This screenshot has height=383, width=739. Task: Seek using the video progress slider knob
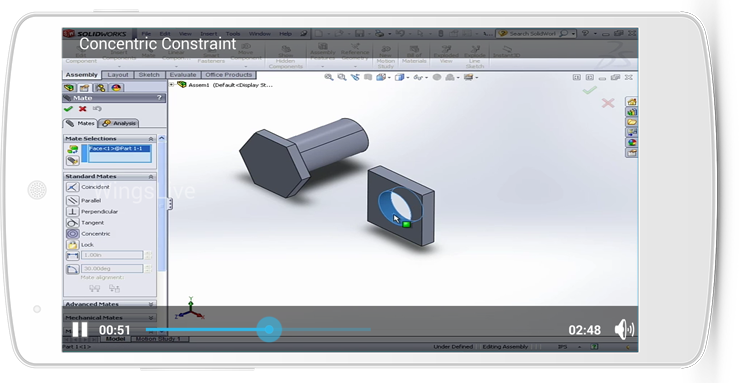tap(269, 329)
